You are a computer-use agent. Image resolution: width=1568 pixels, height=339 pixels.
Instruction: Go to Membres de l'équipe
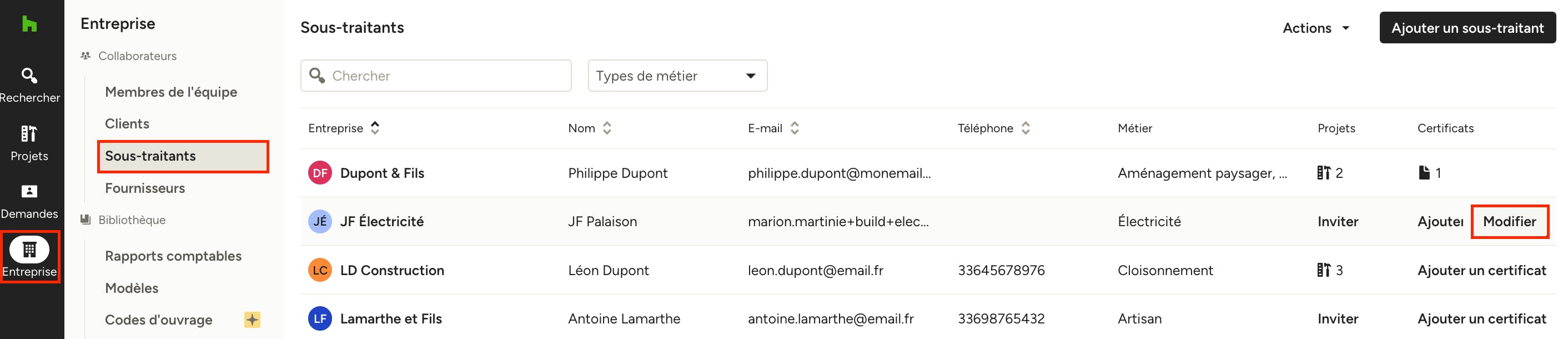(x=171, y=92)
